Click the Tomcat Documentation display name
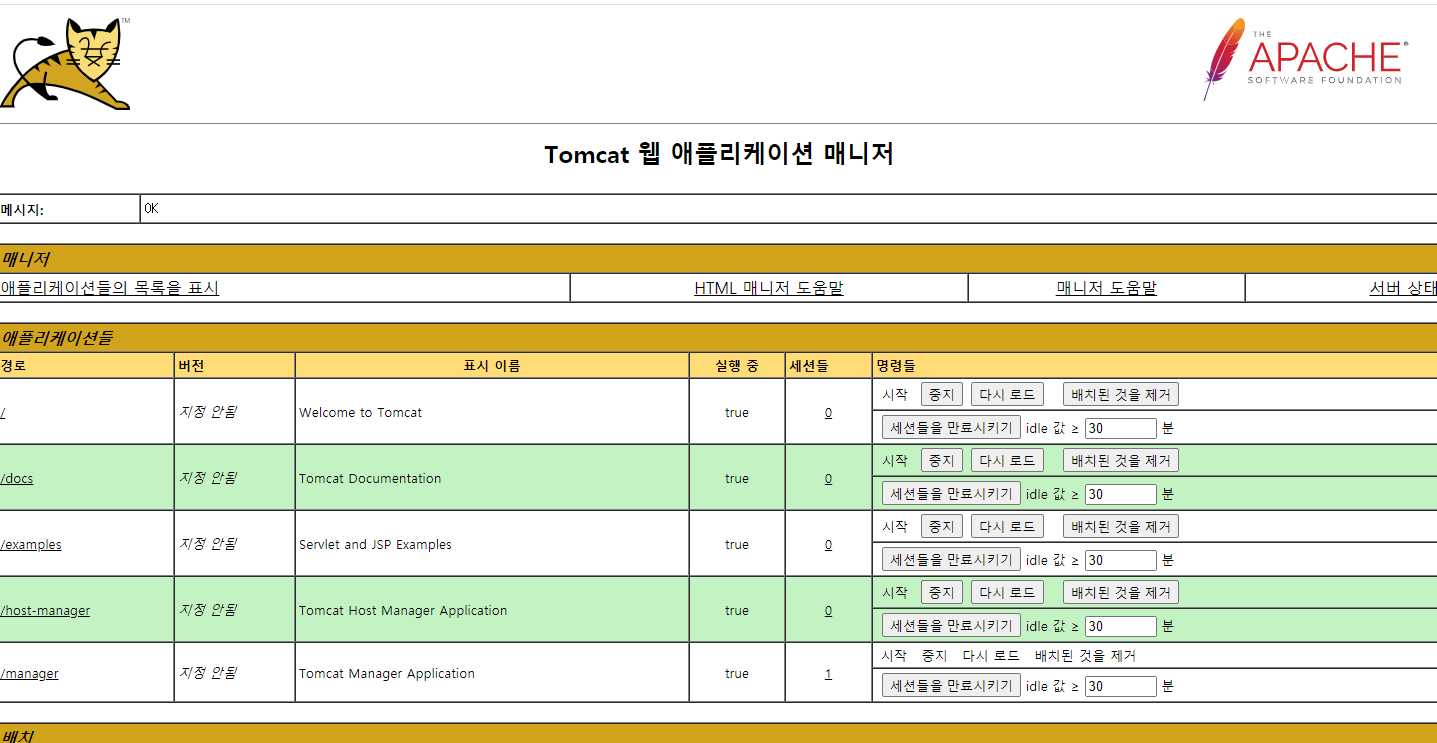The height and width of the screenshot is (743, 1437). [x=370, y=478]
